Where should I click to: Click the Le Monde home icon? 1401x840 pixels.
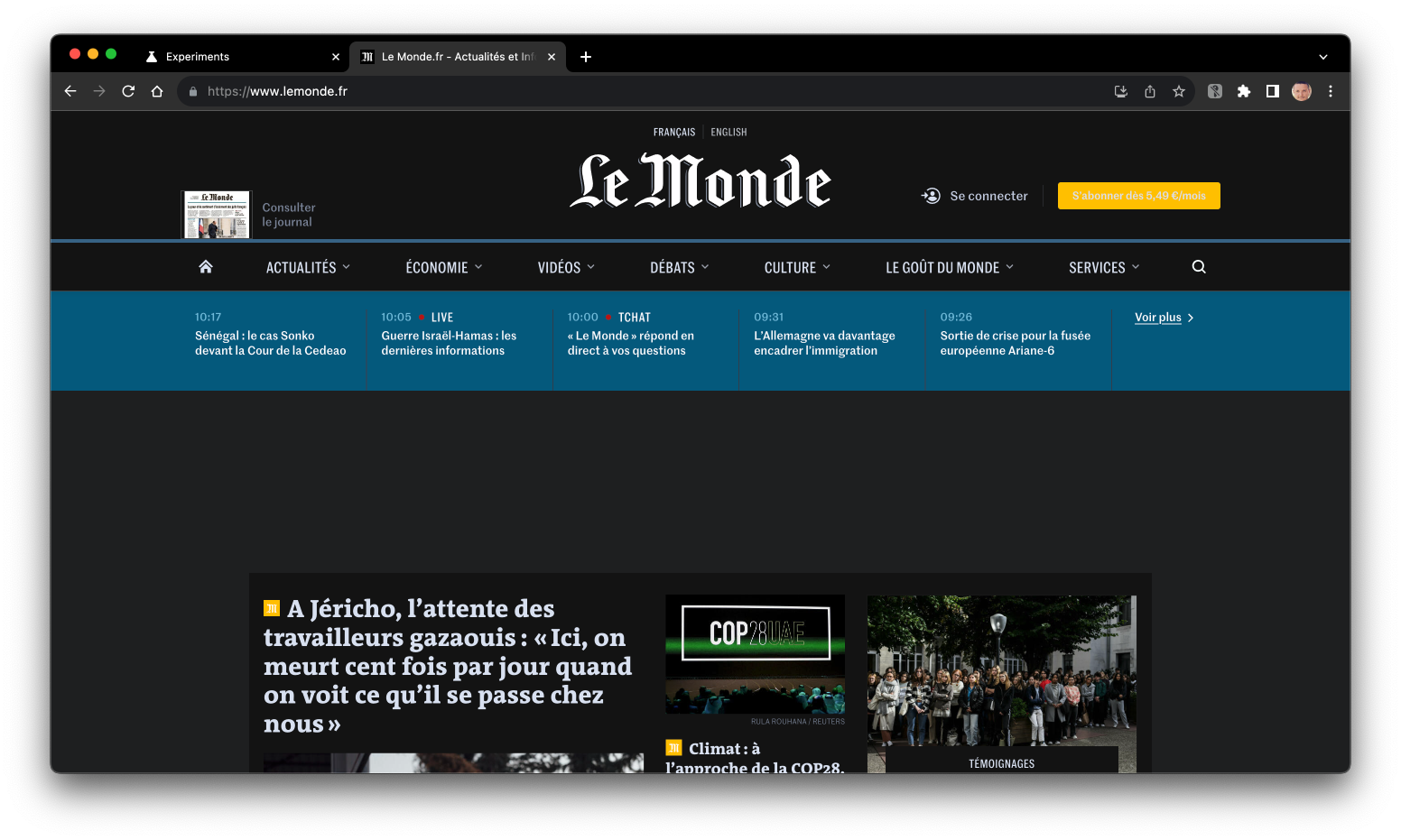206,267
